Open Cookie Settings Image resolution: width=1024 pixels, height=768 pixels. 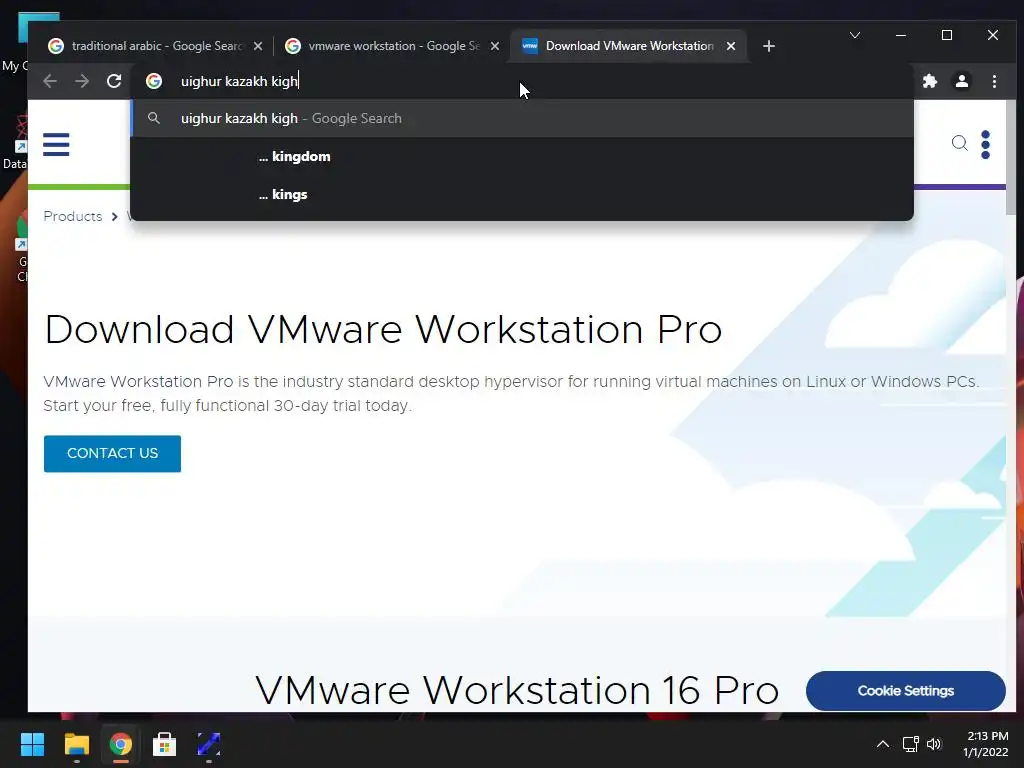905,691
